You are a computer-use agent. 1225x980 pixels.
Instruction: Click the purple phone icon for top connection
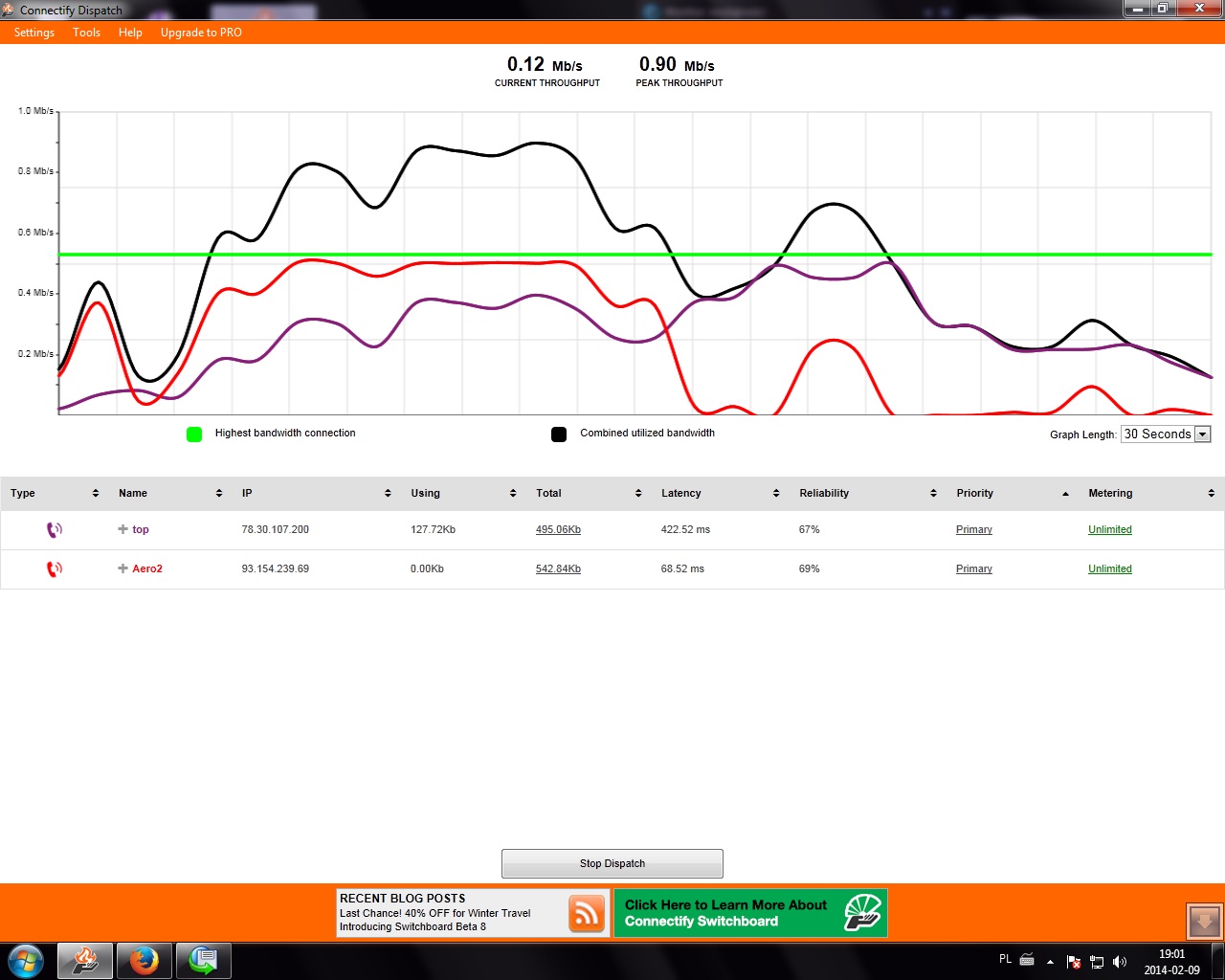click(x=55, y=529)
